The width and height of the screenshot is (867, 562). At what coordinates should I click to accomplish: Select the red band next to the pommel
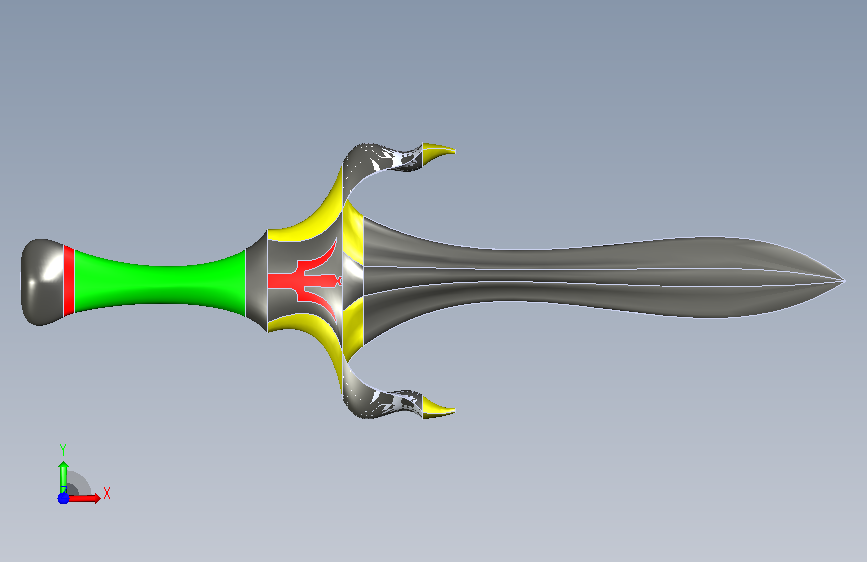[69, 281]
